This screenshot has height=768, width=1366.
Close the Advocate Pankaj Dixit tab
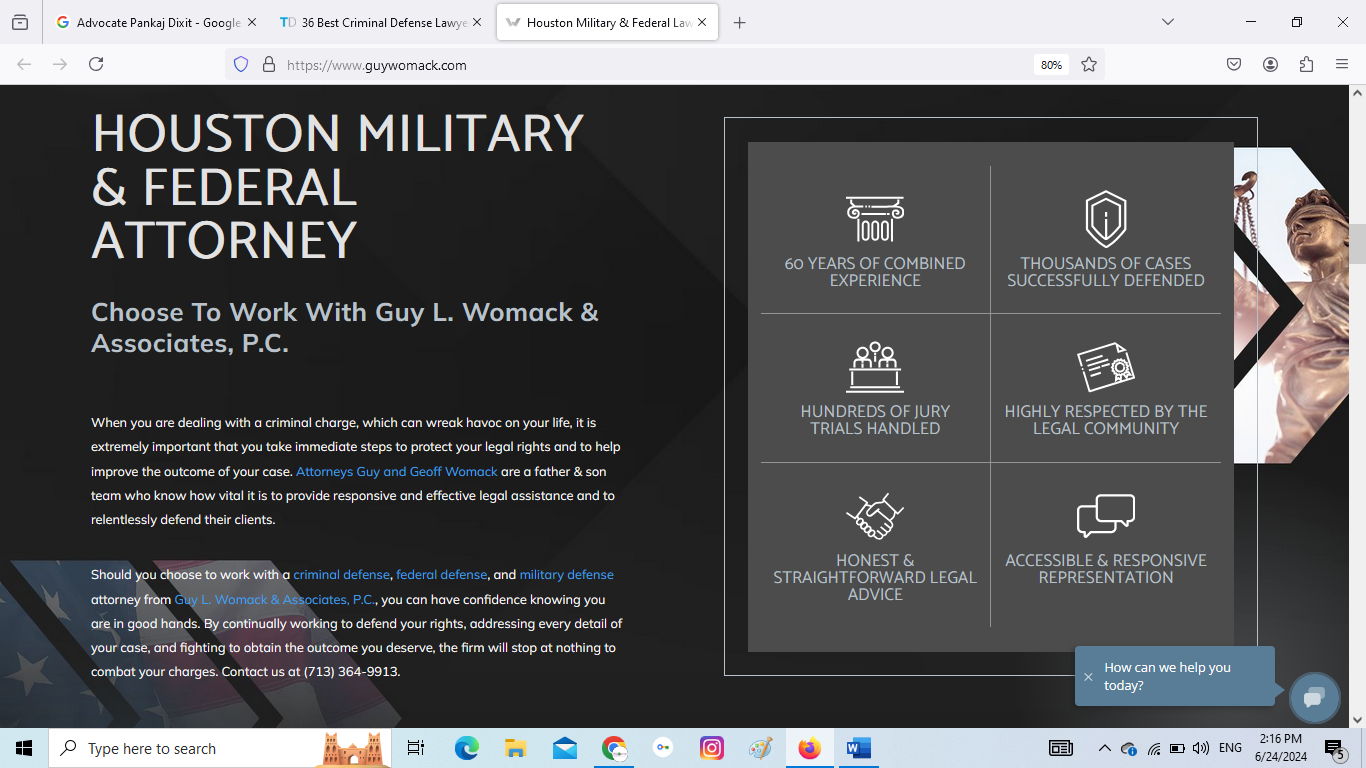252,22
